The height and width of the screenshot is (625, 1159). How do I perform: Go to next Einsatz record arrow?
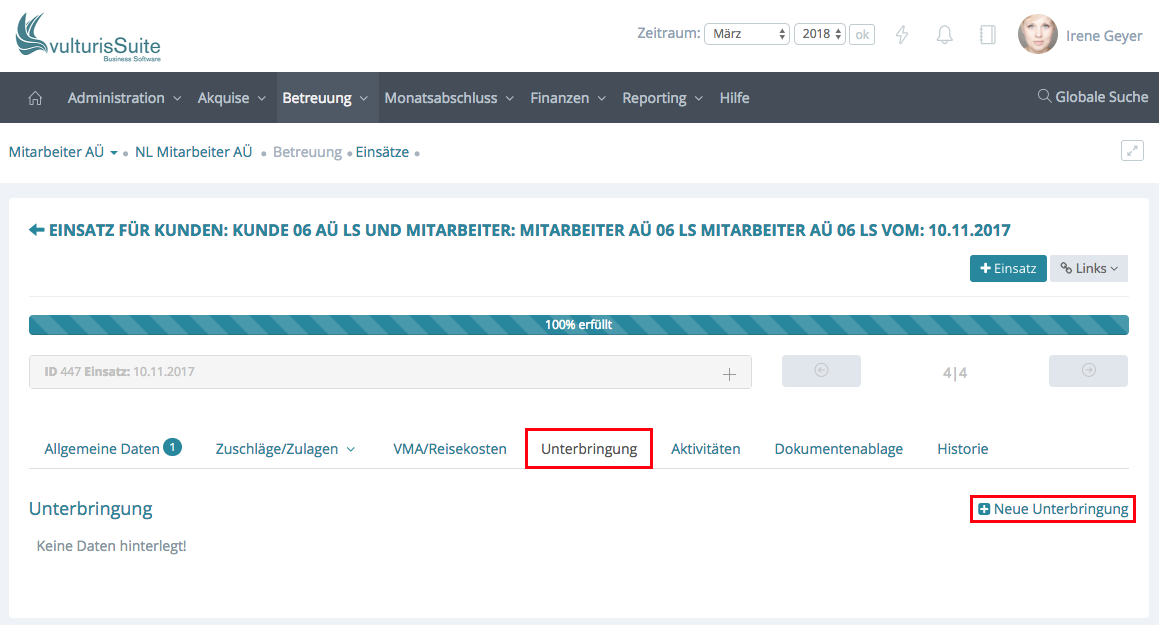pos(1088,371)
